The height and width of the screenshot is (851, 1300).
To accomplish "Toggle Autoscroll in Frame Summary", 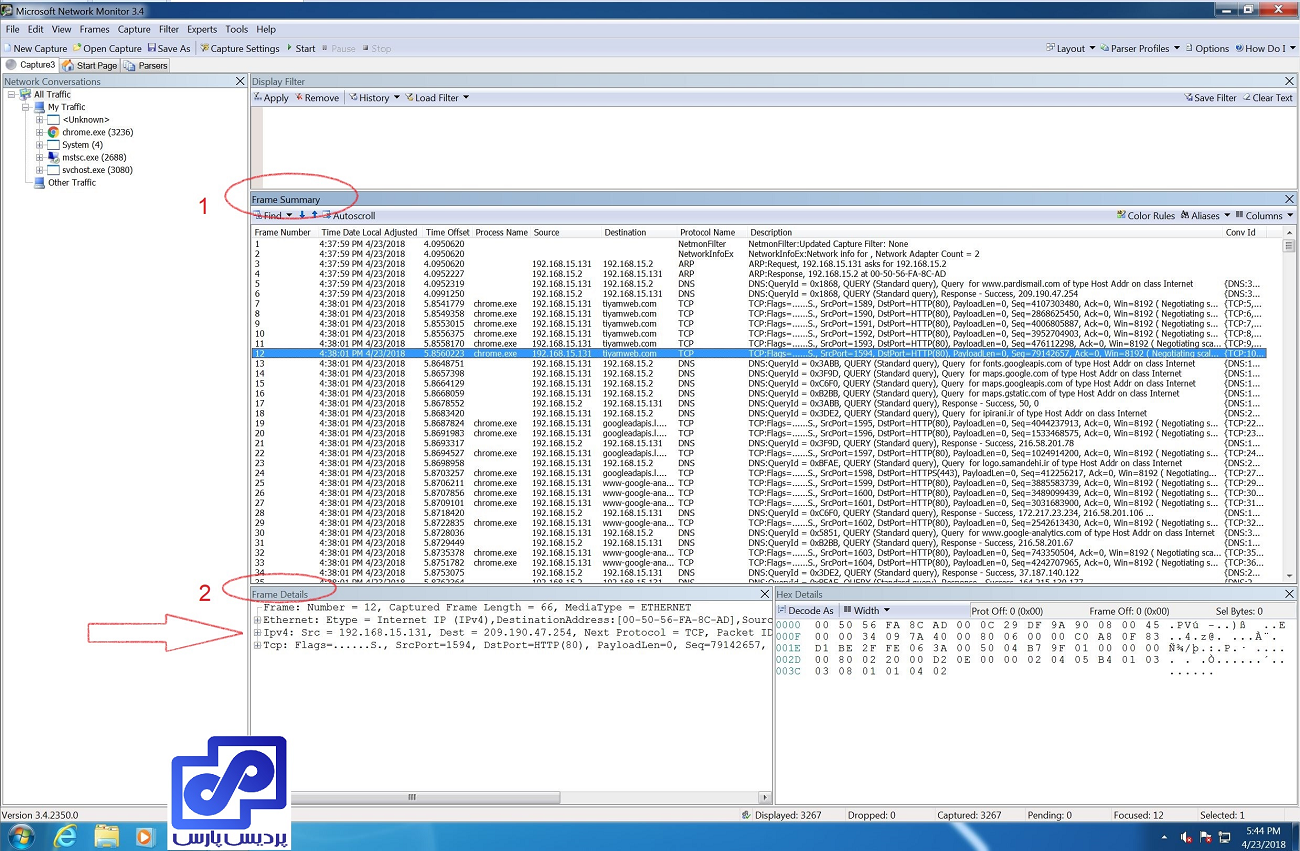I will click(349, 216).
